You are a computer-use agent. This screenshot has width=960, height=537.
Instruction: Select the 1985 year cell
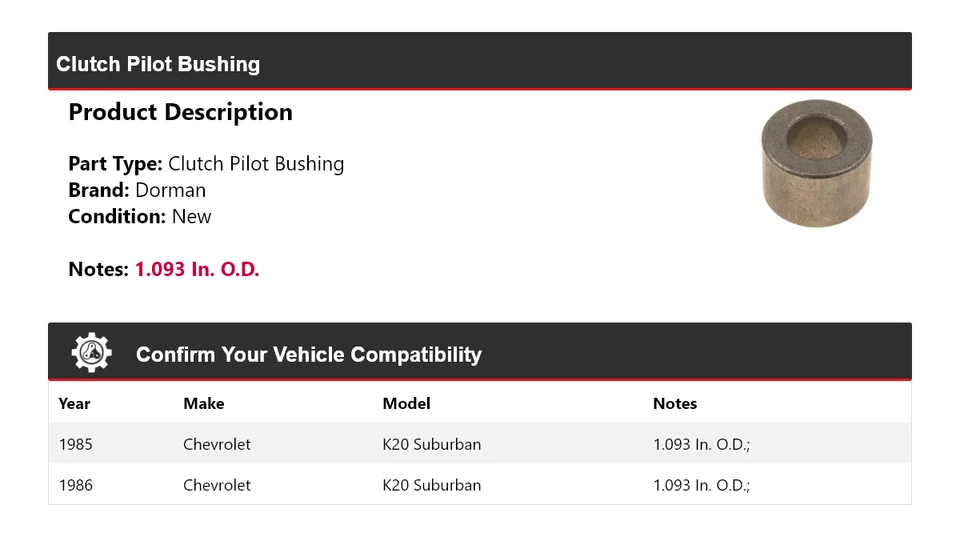76,444
